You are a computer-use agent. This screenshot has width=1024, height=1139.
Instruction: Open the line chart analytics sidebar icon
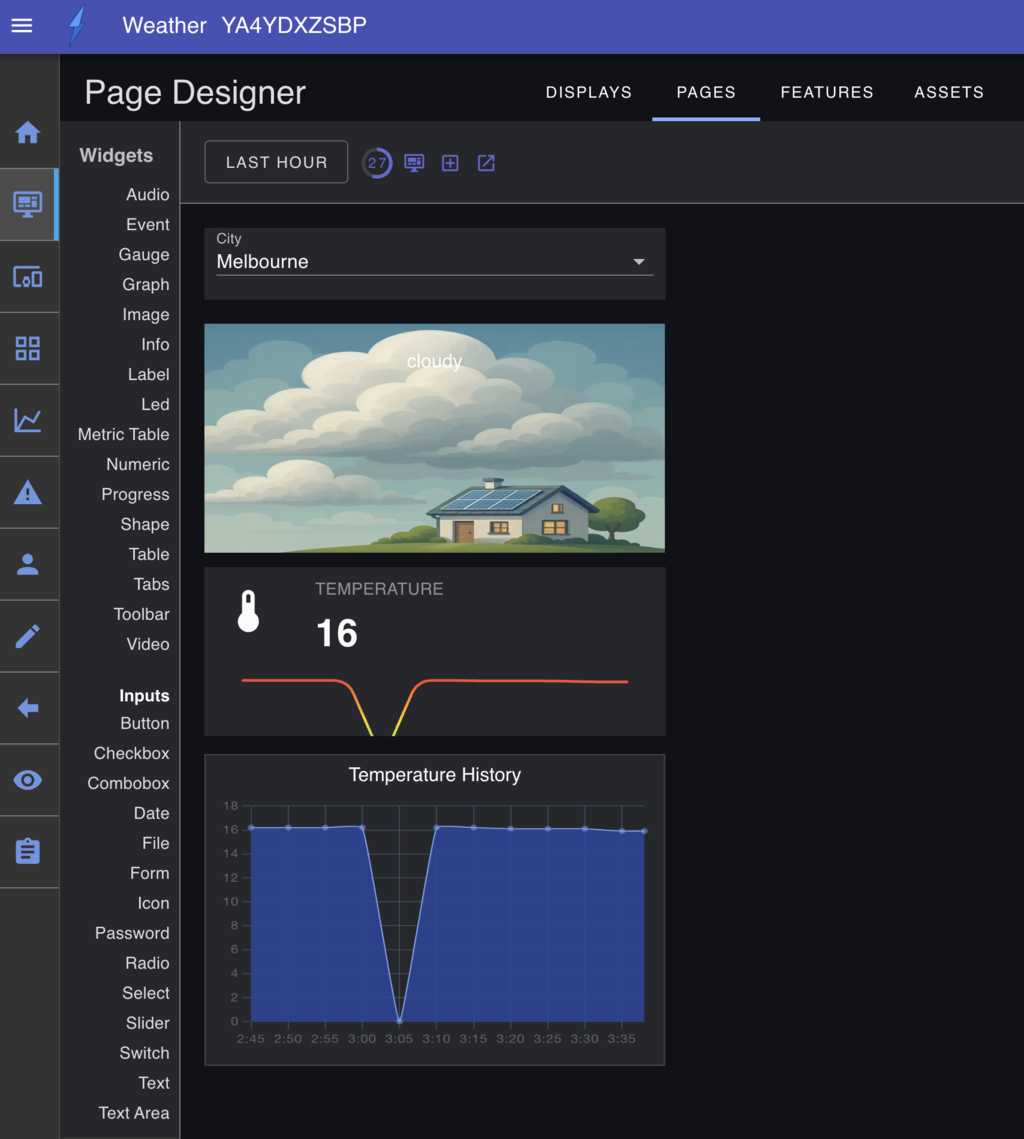click(x=28, y=420)
